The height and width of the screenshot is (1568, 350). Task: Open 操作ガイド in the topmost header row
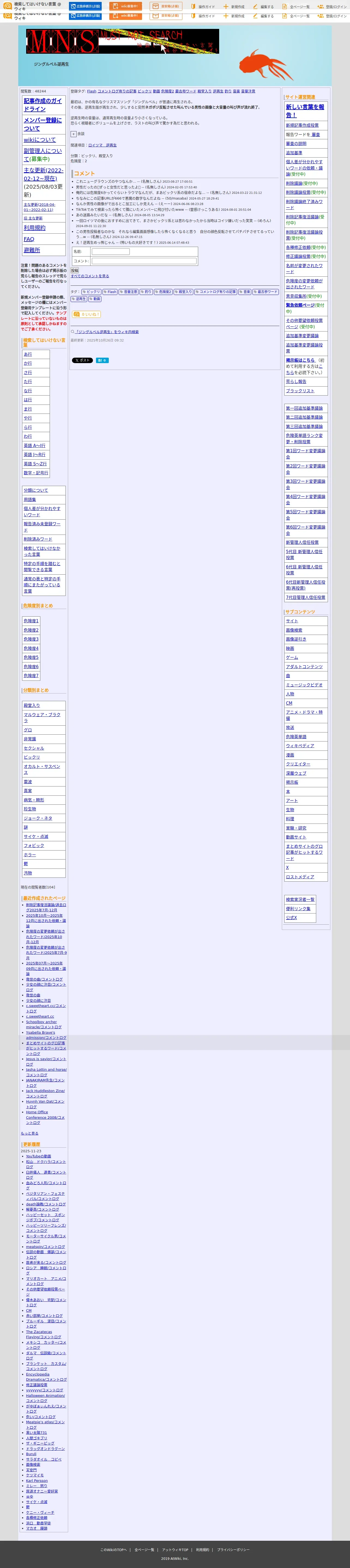tap(203, 7)
